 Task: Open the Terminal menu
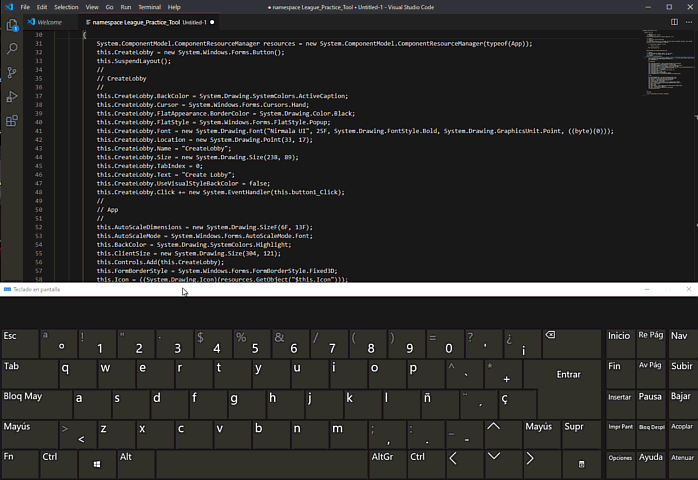tap(149, 6)
